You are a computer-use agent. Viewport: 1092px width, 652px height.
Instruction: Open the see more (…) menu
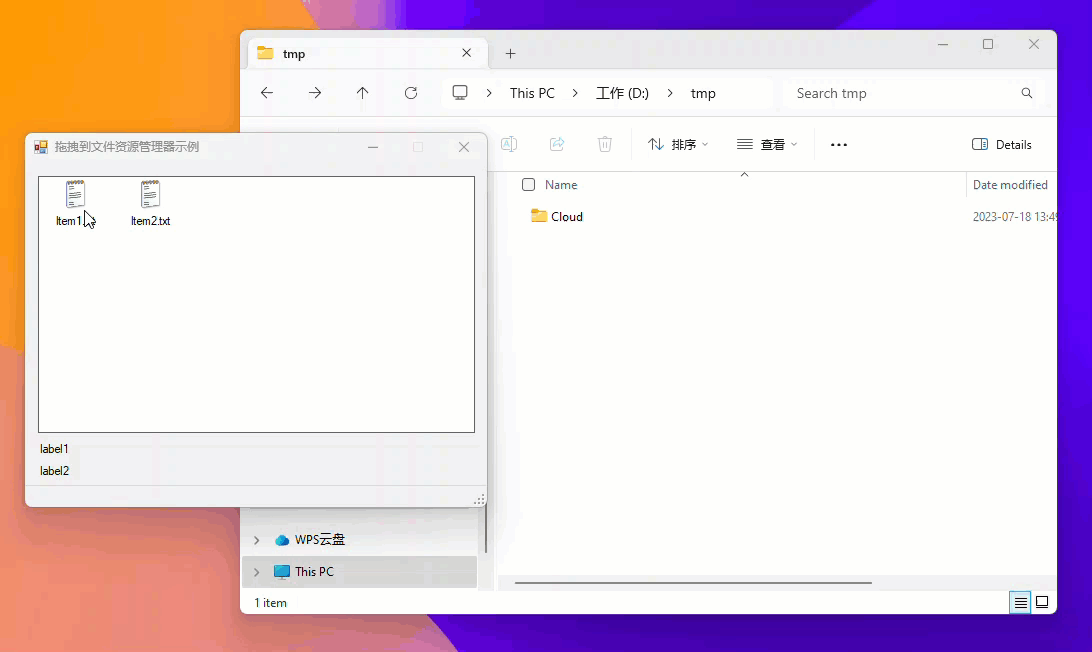click(839, 144)
